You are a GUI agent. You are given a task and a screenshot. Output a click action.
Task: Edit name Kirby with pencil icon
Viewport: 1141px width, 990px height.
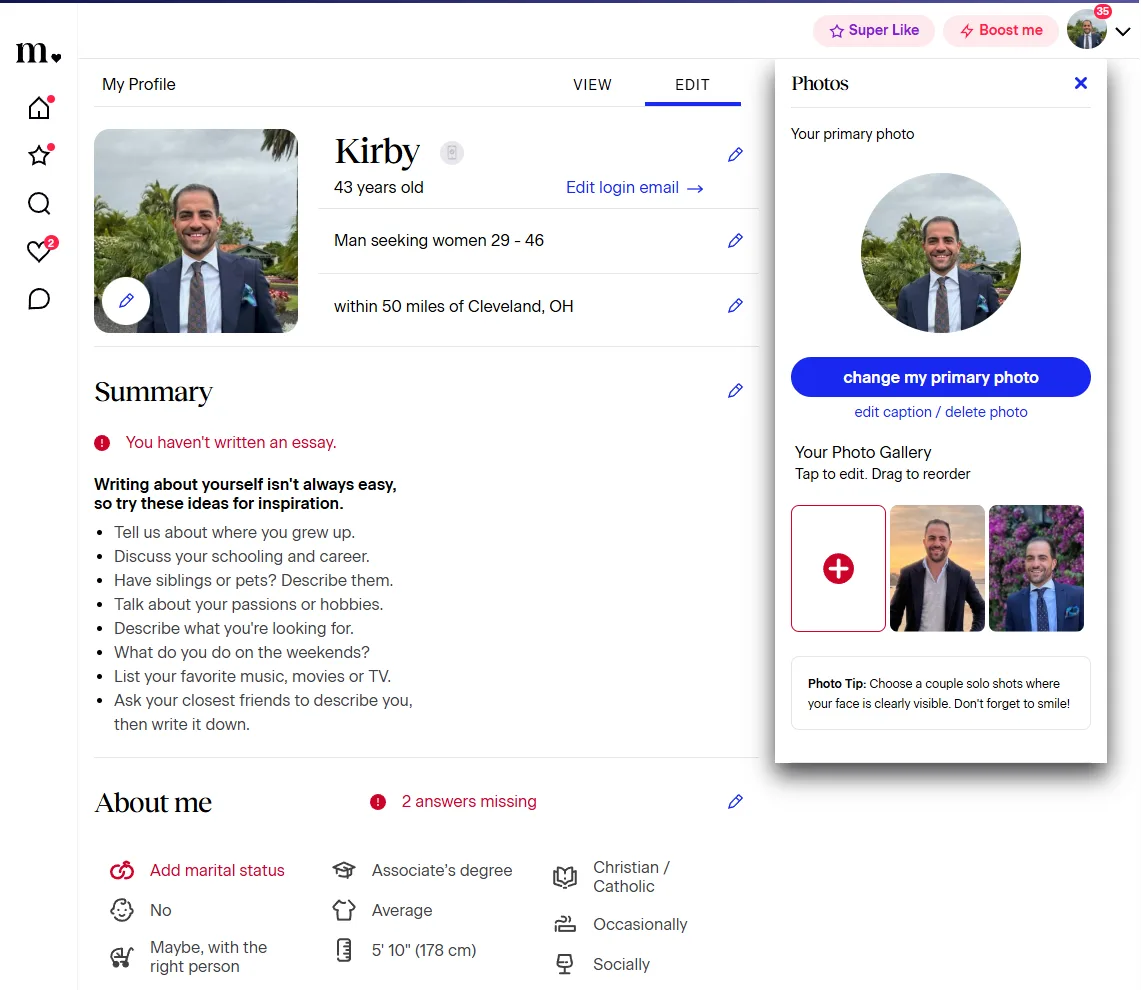(735, 154)
